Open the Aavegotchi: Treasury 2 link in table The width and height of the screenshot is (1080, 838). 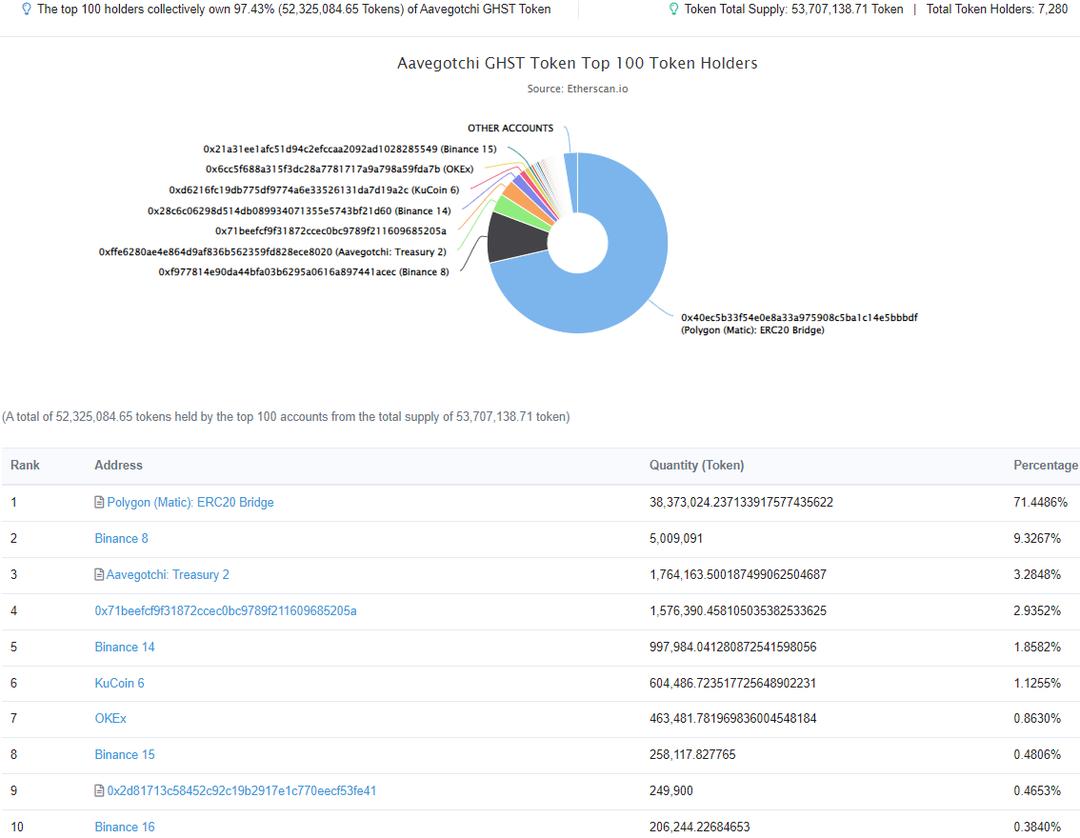coord(168,575)
